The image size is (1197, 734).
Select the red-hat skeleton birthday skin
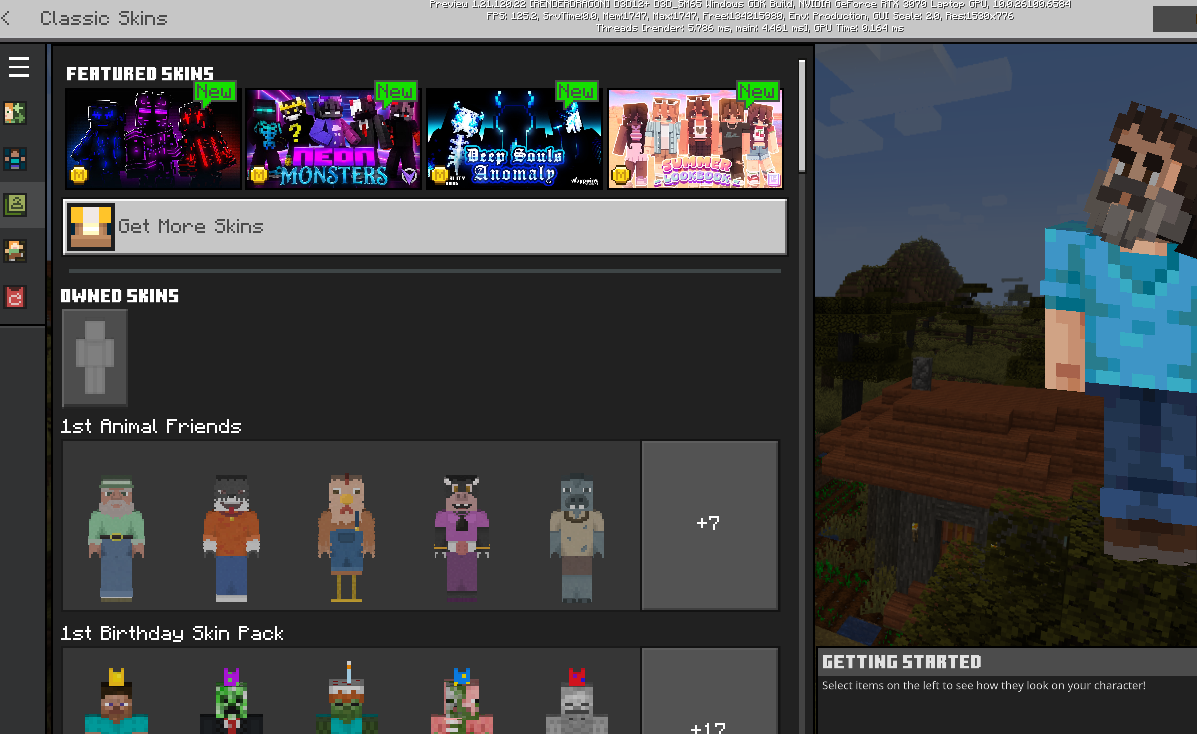click(577, 701)
